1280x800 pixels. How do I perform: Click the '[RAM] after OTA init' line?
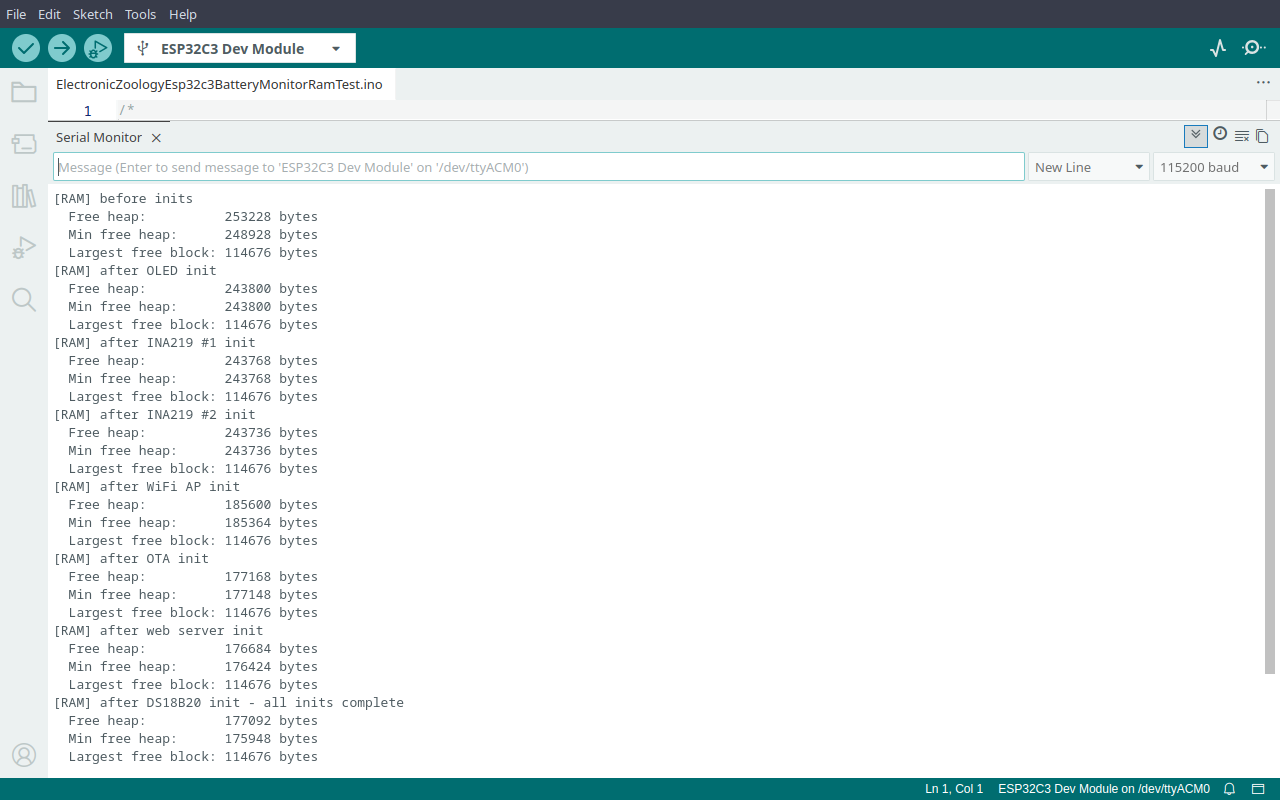pos(131,559)
